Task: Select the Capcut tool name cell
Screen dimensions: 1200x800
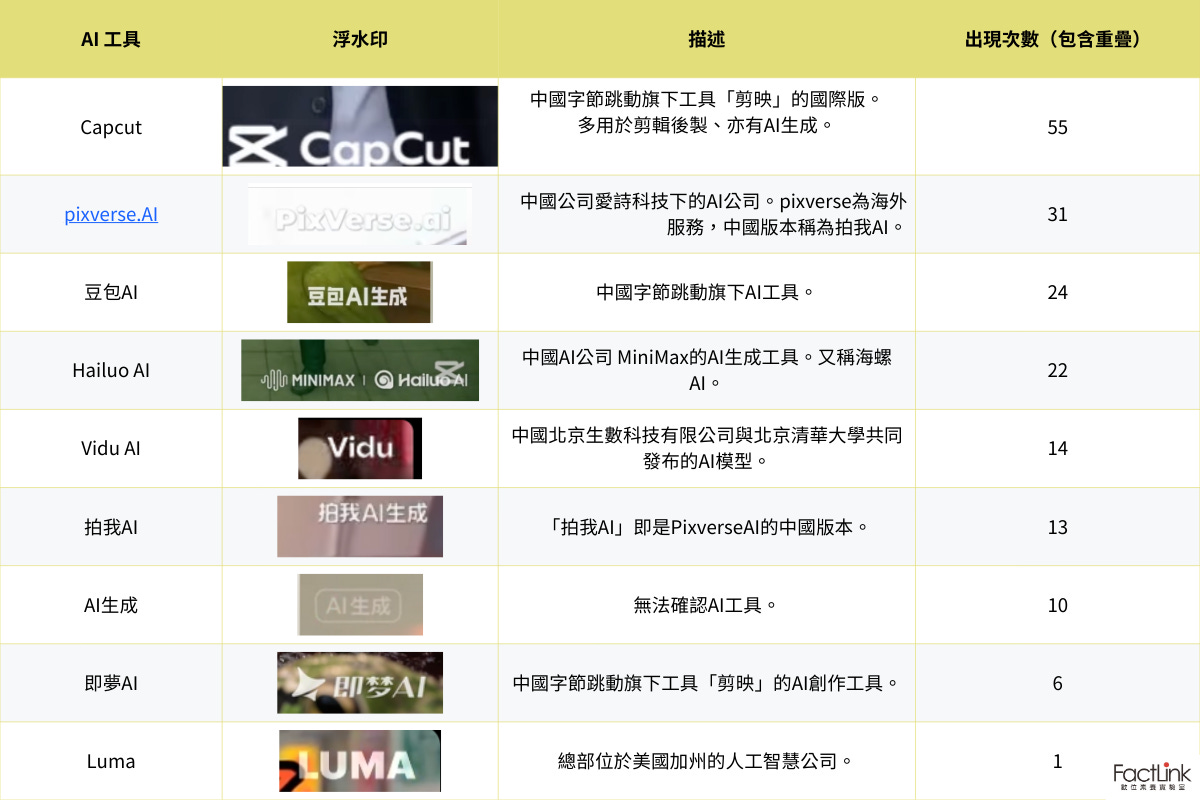Action: 111,127
